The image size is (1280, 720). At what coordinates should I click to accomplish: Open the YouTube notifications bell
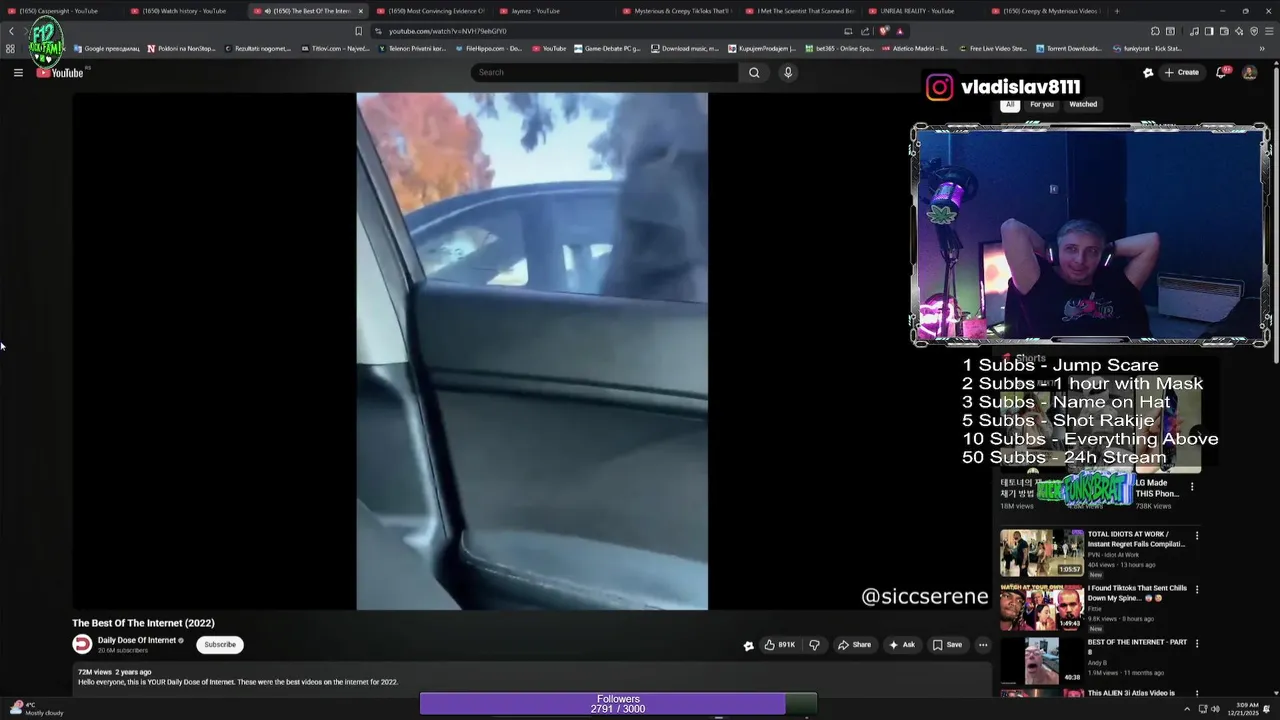pyautogui.click(x=1221, y=72)
